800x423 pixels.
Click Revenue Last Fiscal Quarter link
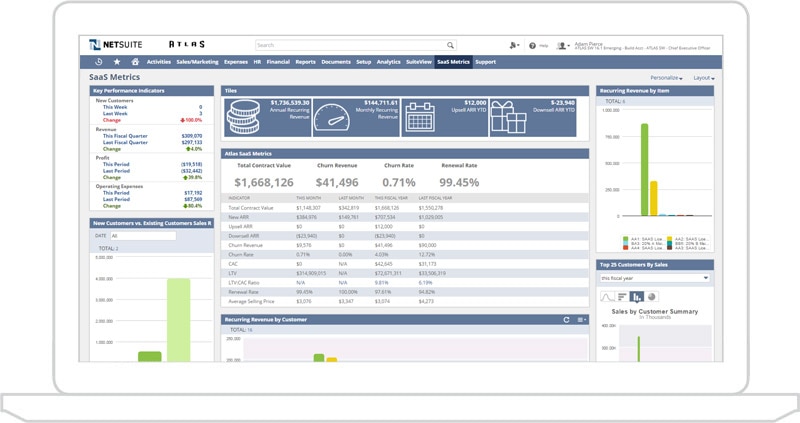[x=125, y=142]
